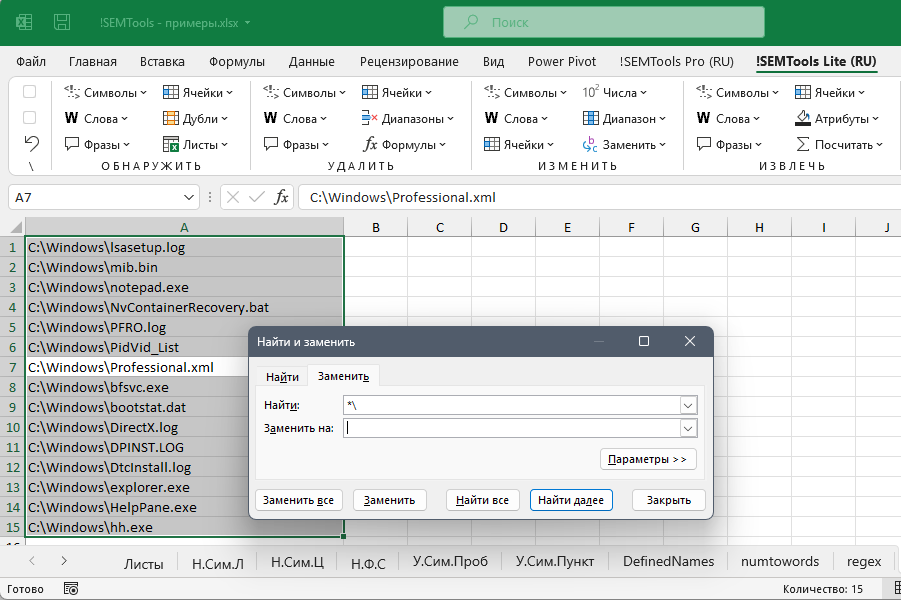
Task: Click the Найти text field containing *\
Action: (x=512, y=406)
